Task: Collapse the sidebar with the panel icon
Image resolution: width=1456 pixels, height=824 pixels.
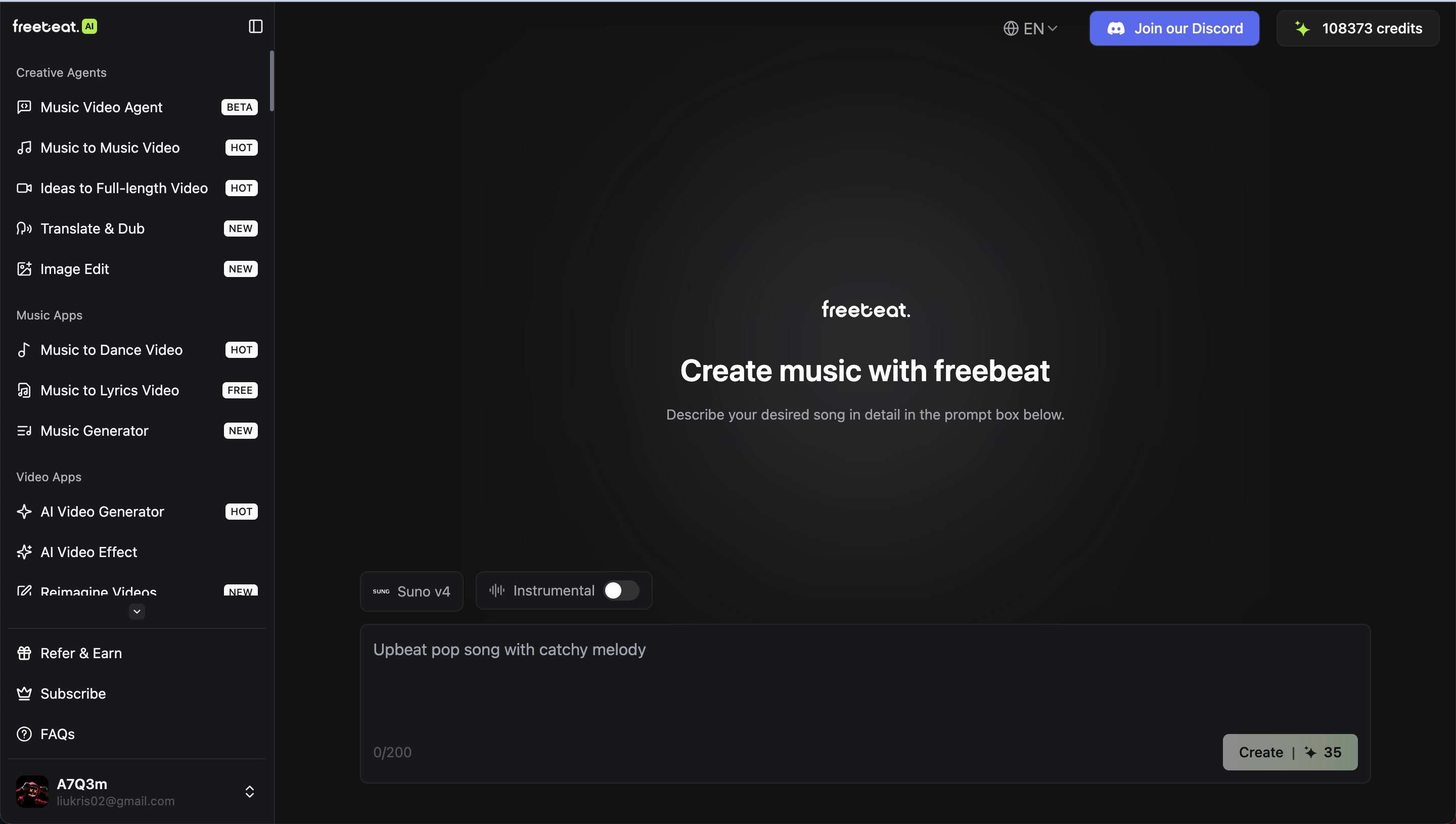Action: click(256, 27)
